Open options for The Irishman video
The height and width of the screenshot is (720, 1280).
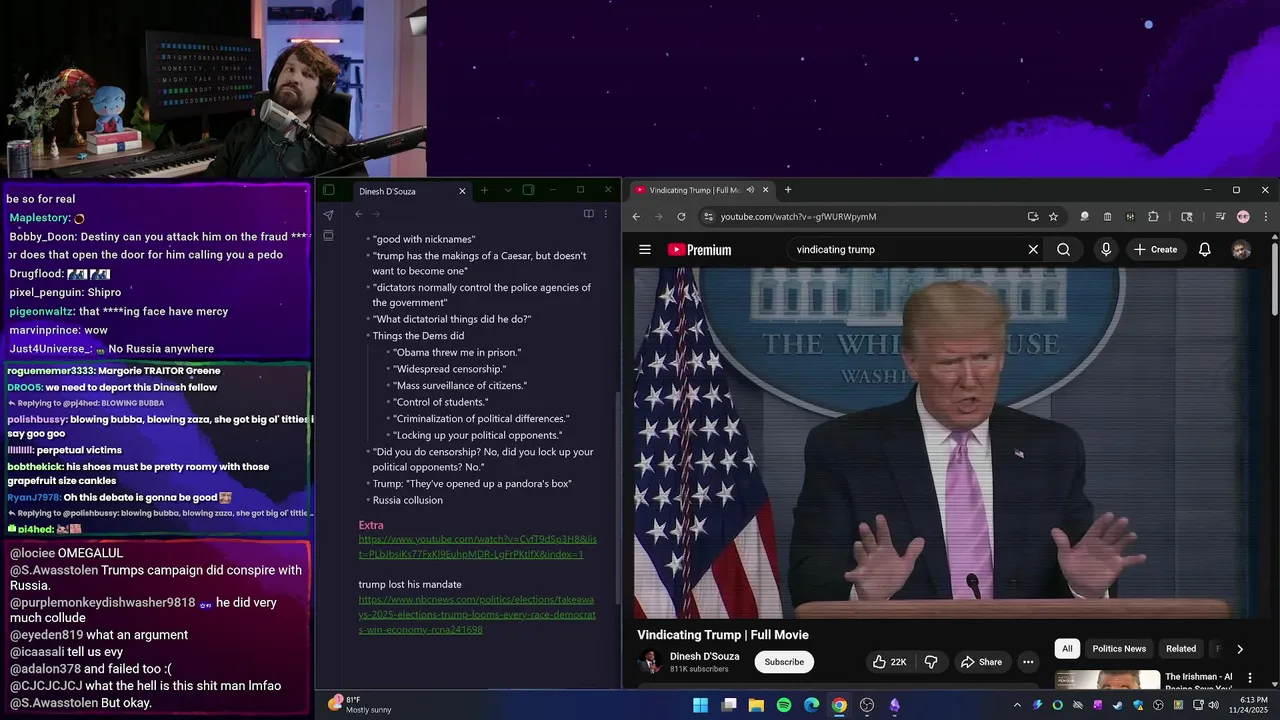[1249, 678]
